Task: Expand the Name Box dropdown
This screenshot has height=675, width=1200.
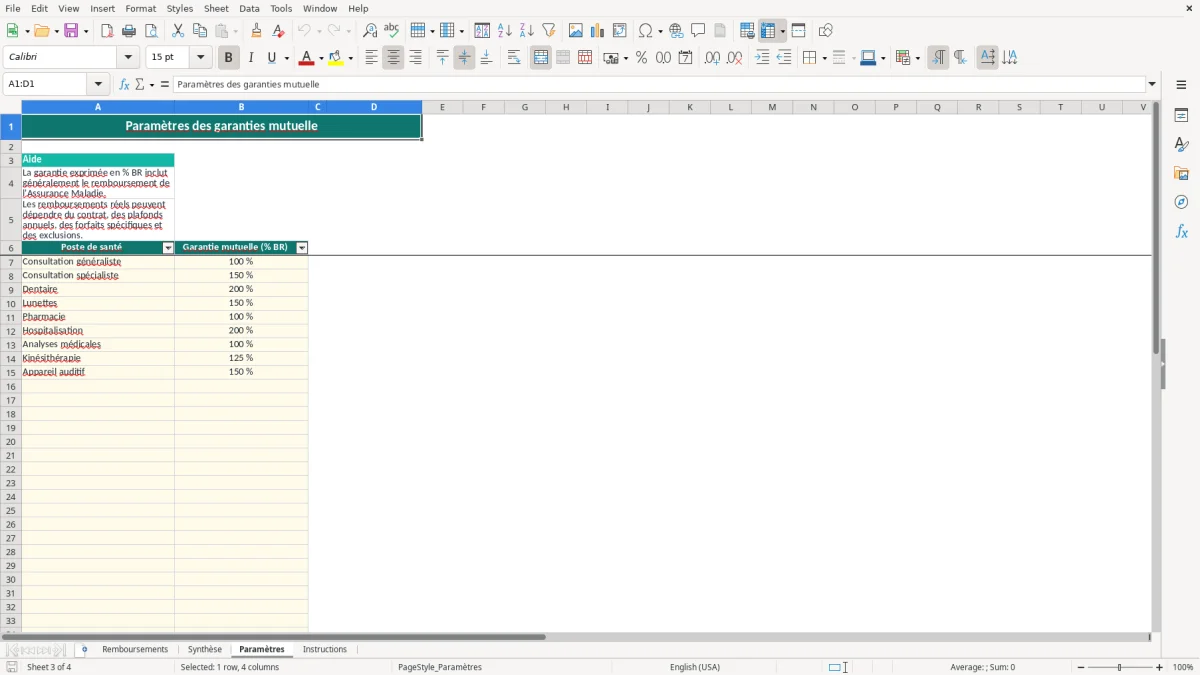Action: pos(98,85)
